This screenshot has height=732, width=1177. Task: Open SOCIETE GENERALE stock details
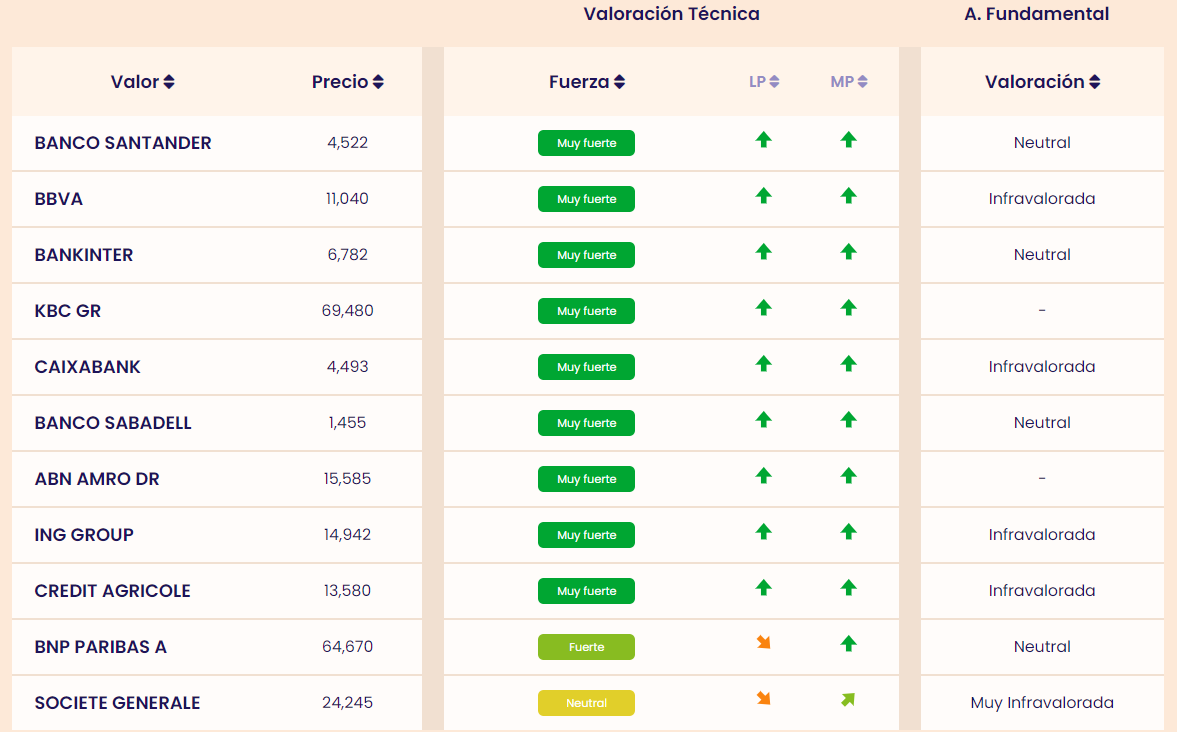(117, 703)
